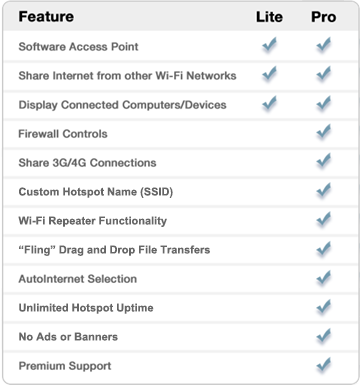Click Pro checkmark for Premium Support
Screen dimensions: 360x385
pos(323,364)
